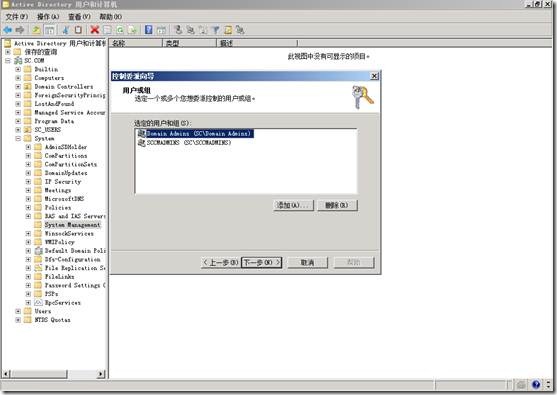Click the Filter funnel toolbar icon
This screenshot has height=395, width=557.
click(x=215, y=30)
